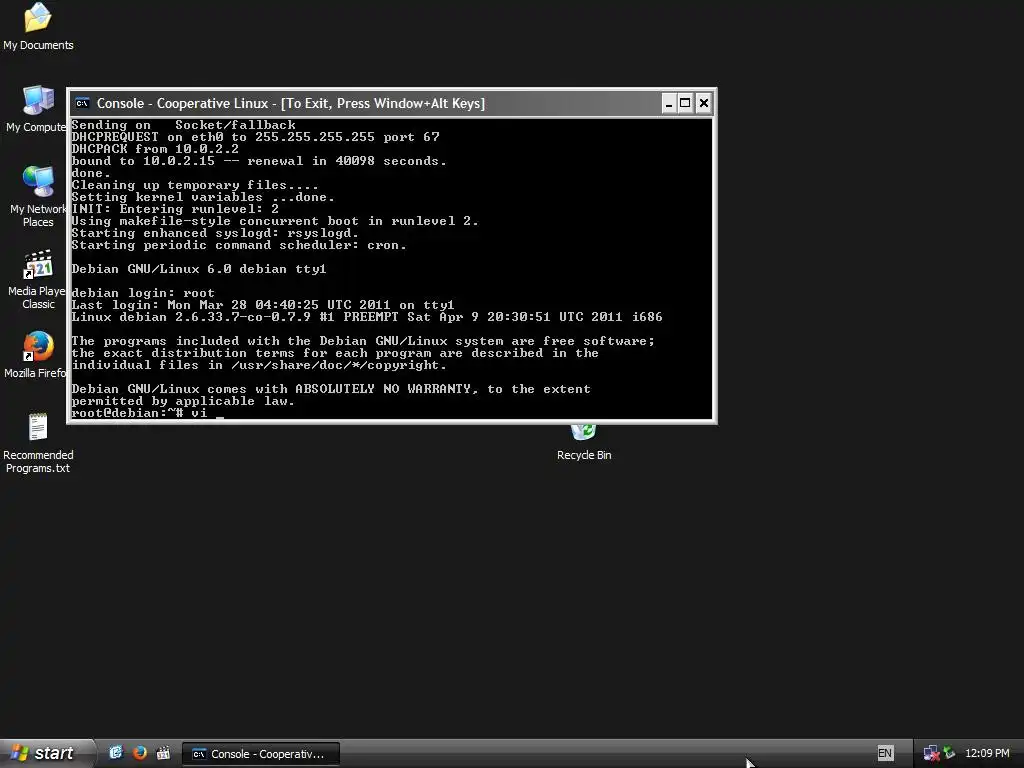Image resolution: width=1024 pixels, height=768 pixels.
Task: Click the 'bound to 10.0.2.15' line
Action: click(x=259, y=161)
